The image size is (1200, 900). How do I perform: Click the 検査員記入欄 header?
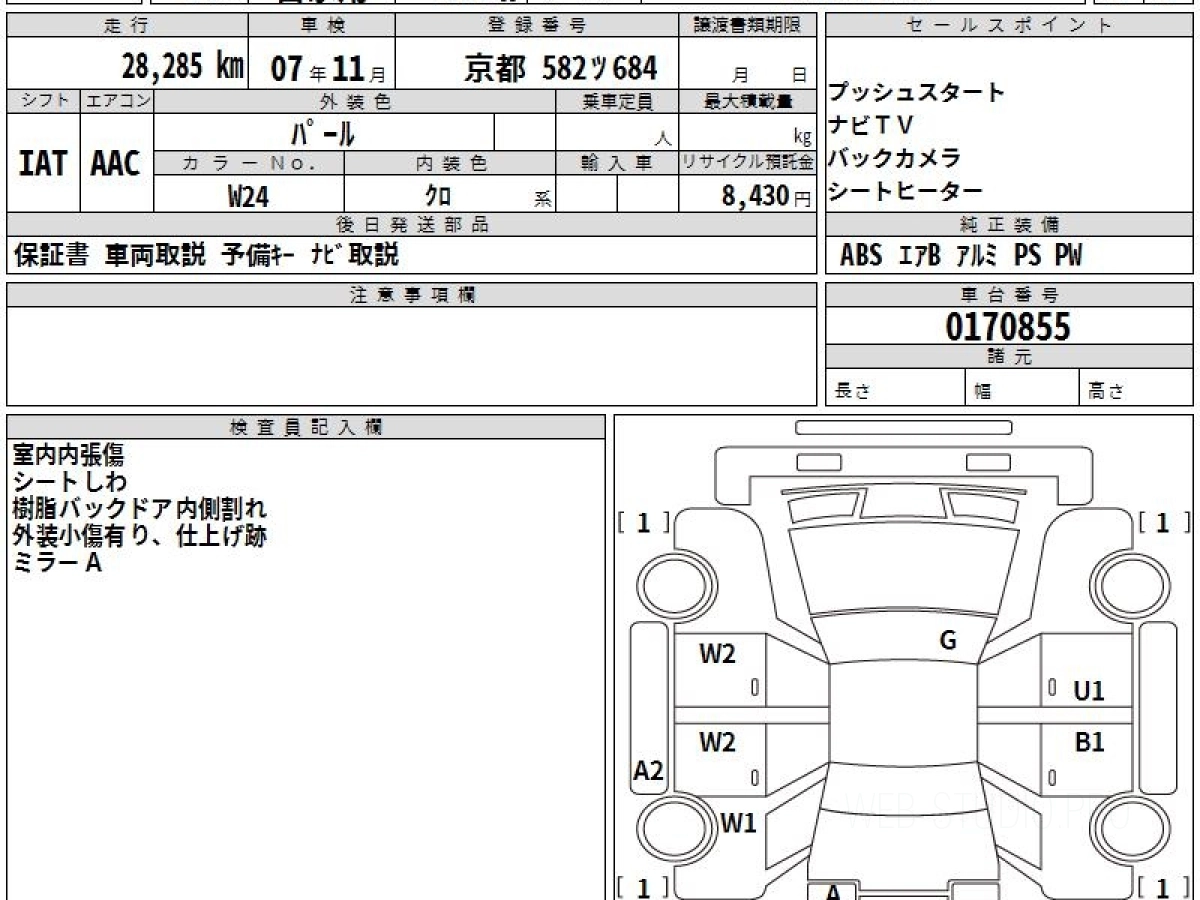coord(306,427)
